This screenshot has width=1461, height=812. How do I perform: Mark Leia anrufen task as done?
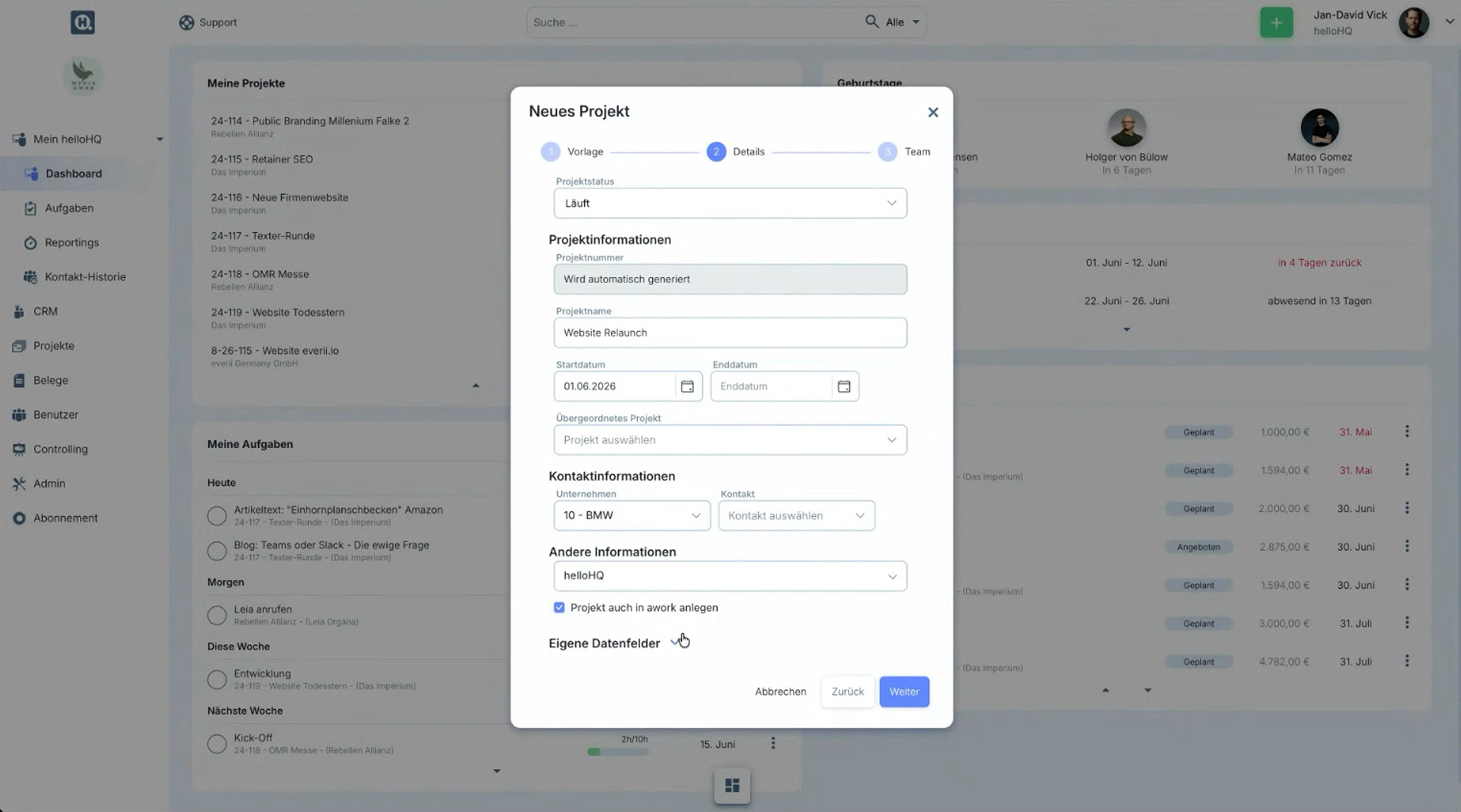(217, 615)
